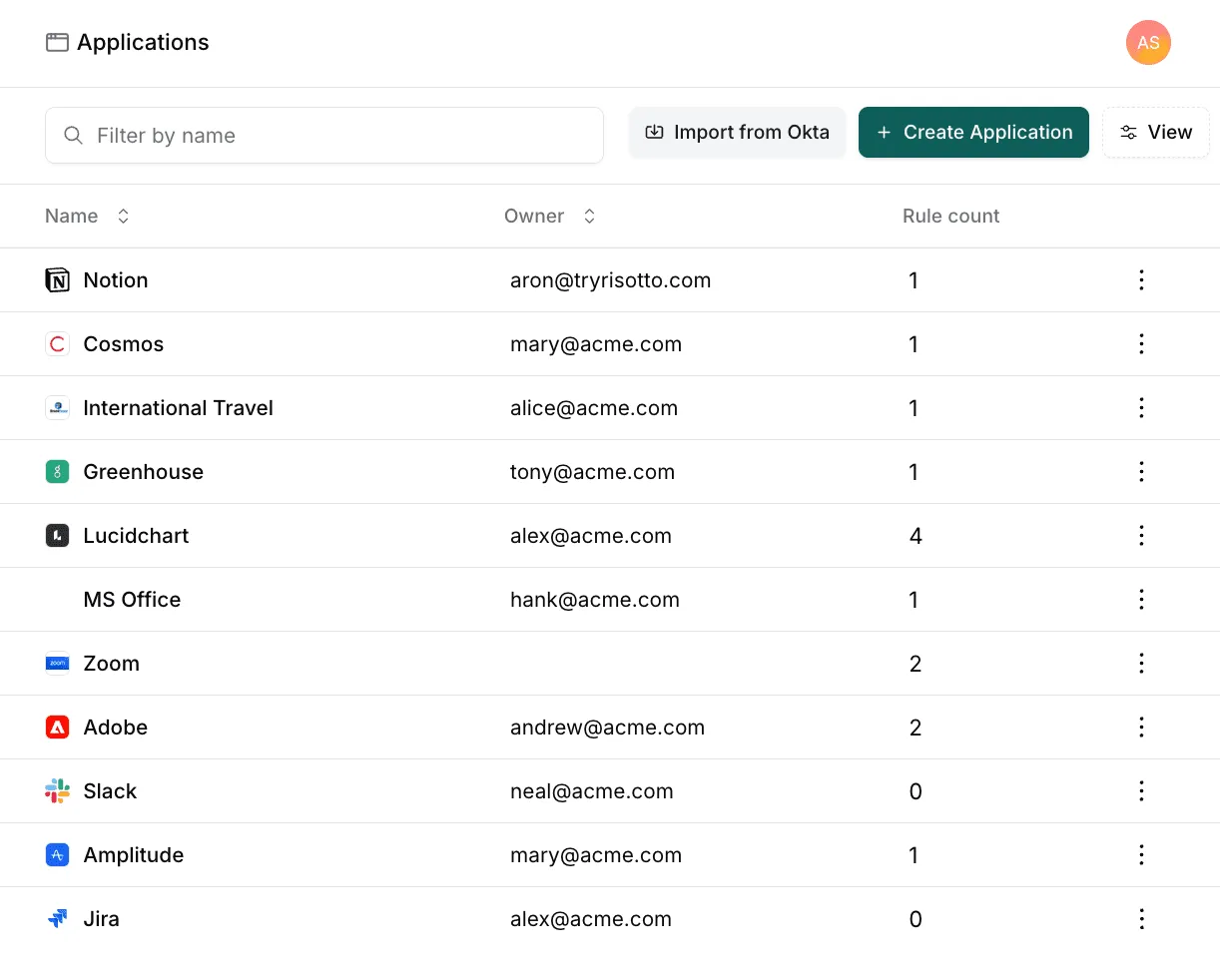
Task: Select the Slack app icon
Action: coord(57,791)
